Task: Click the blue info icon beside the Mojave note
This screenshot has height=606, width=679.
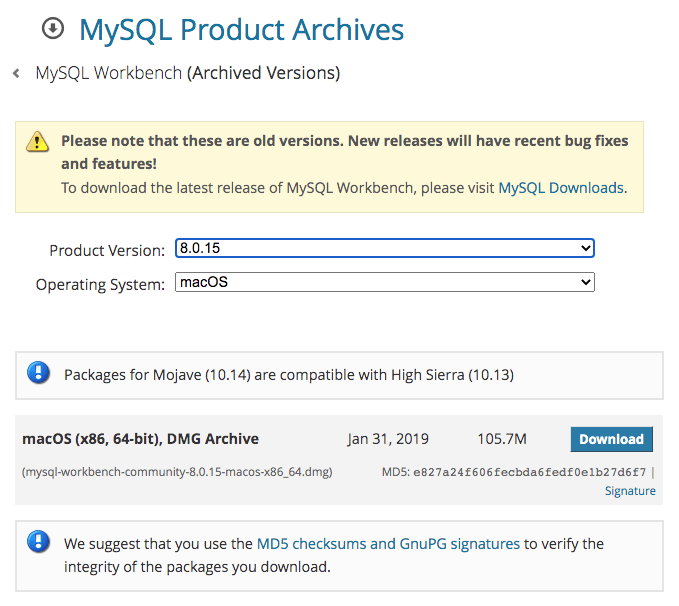Action: coord(38,374)
